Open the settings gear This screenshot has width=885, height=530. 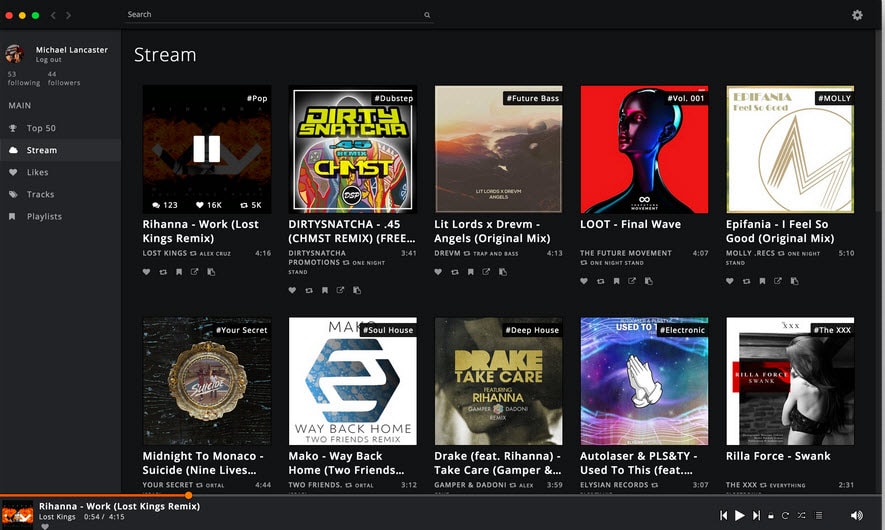(x=857, y=15)
